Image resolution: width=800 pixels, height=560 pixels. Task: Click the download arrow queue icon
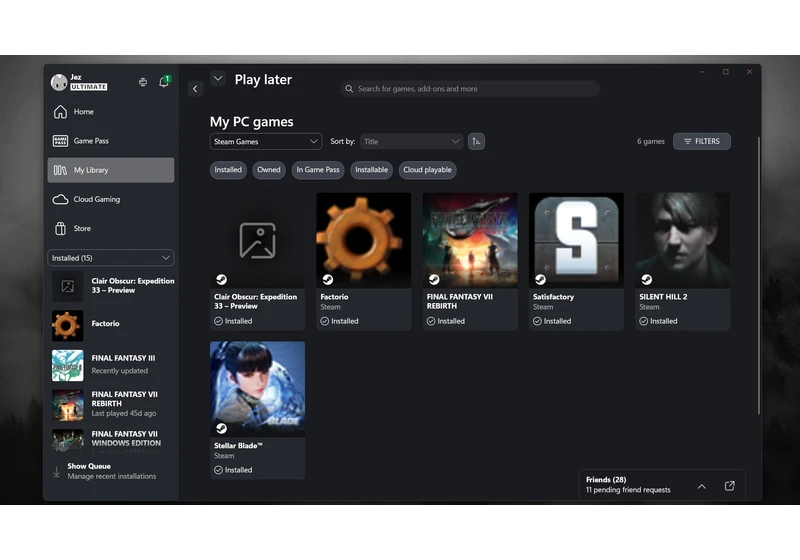57,472
